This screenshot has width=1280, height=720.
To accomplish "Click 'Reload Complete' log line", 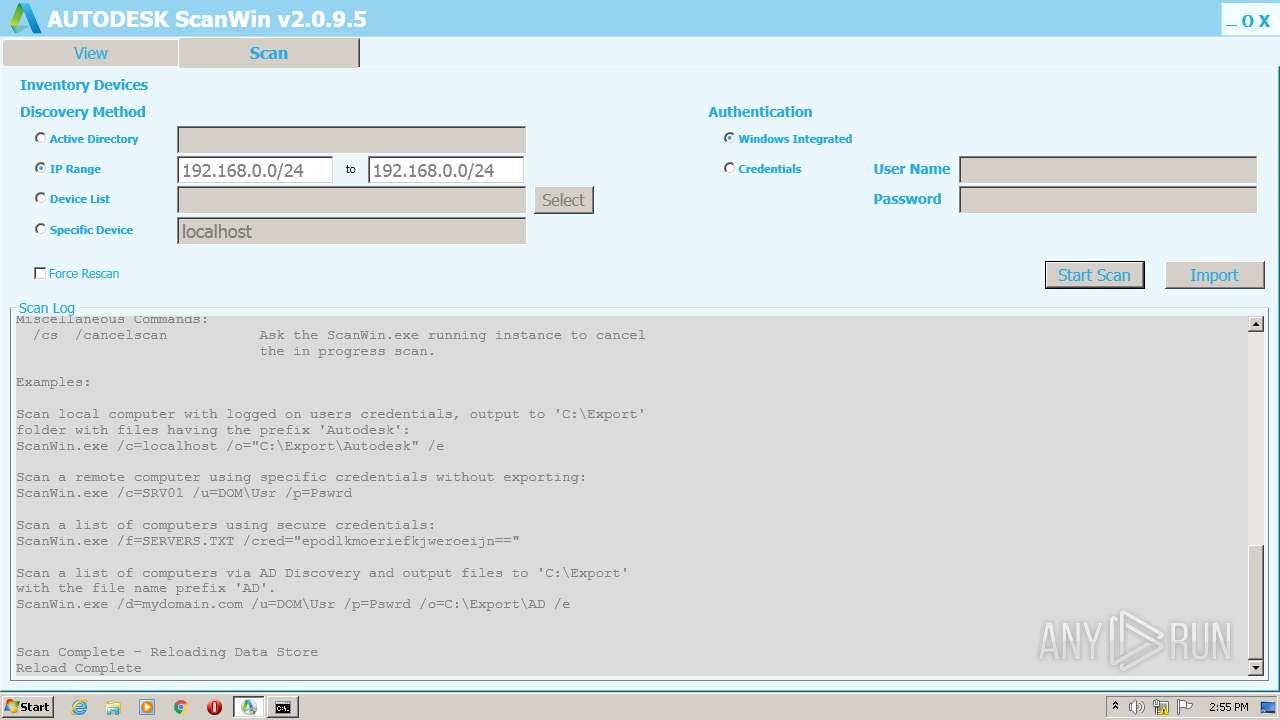I will [79, 668].
